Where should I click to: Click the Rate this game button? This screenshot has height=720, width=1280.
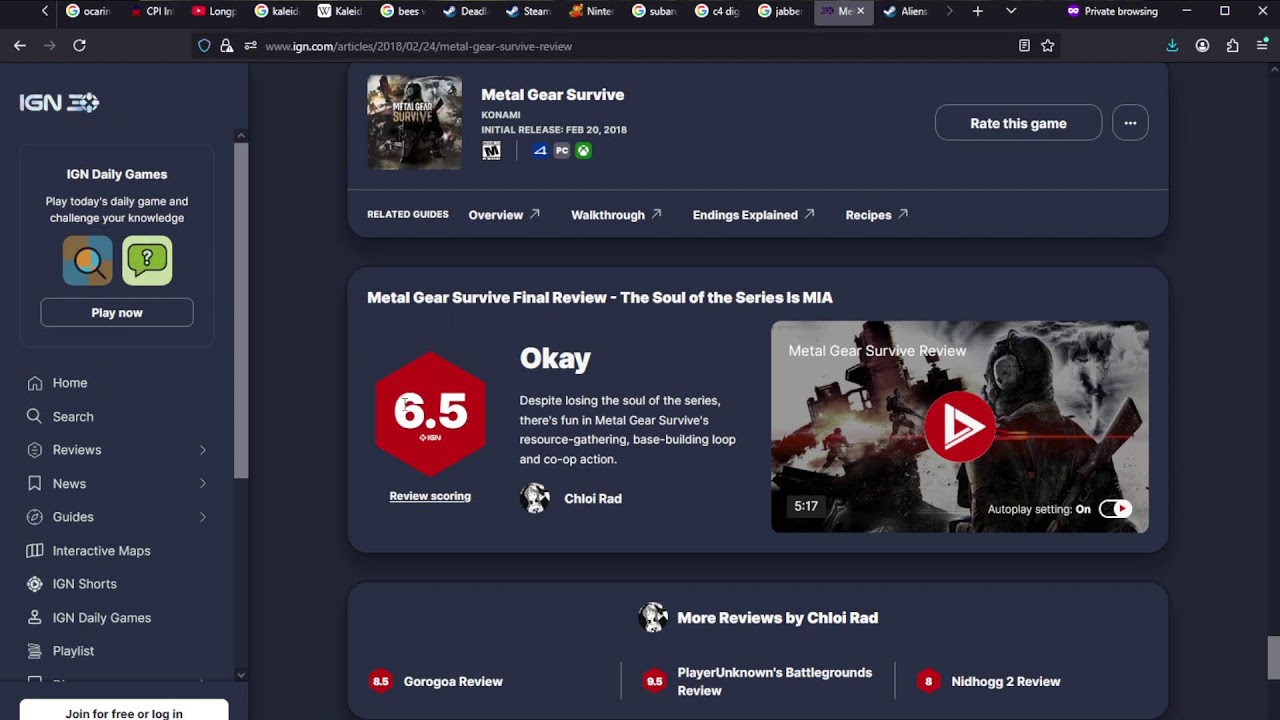click(1018, 123)
